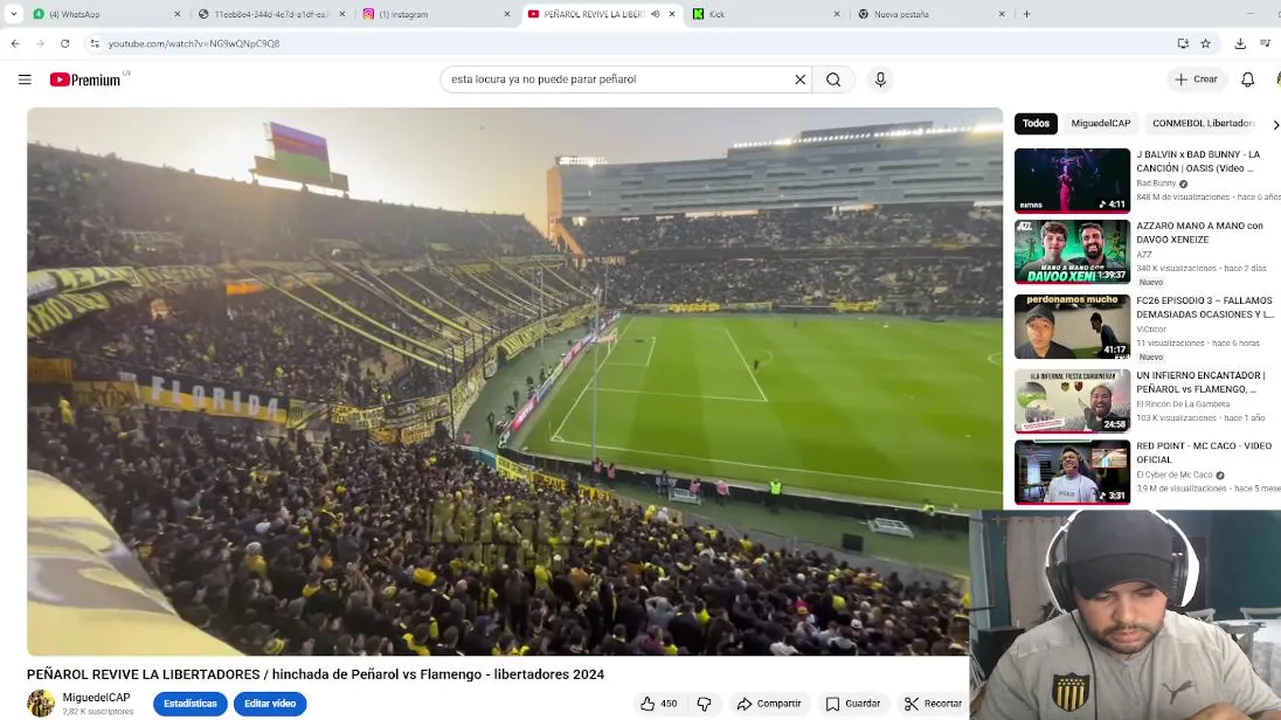Open the tab search dropdown

13,14
